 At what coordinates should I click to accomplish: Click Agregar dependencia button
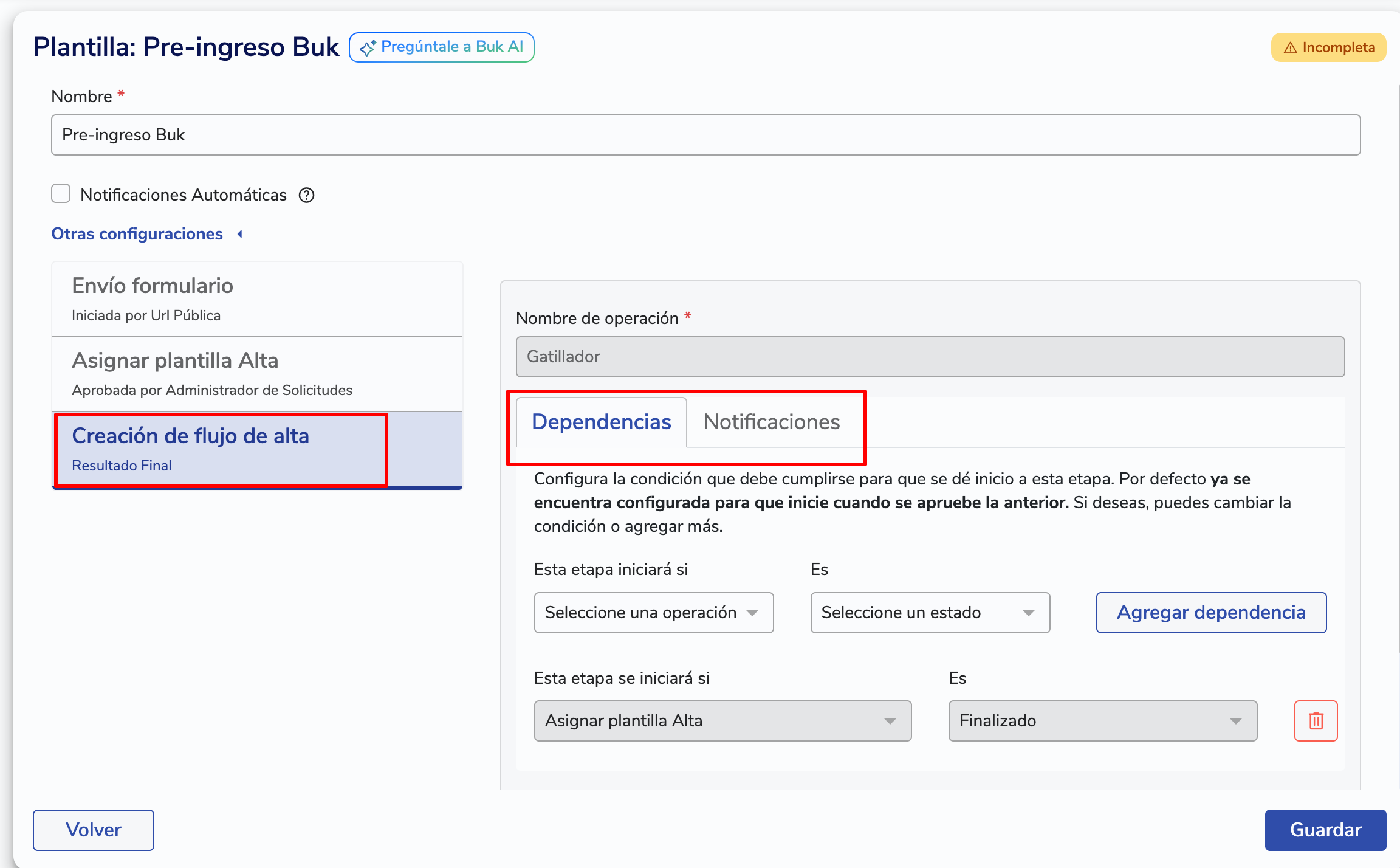click(1210, 613)
